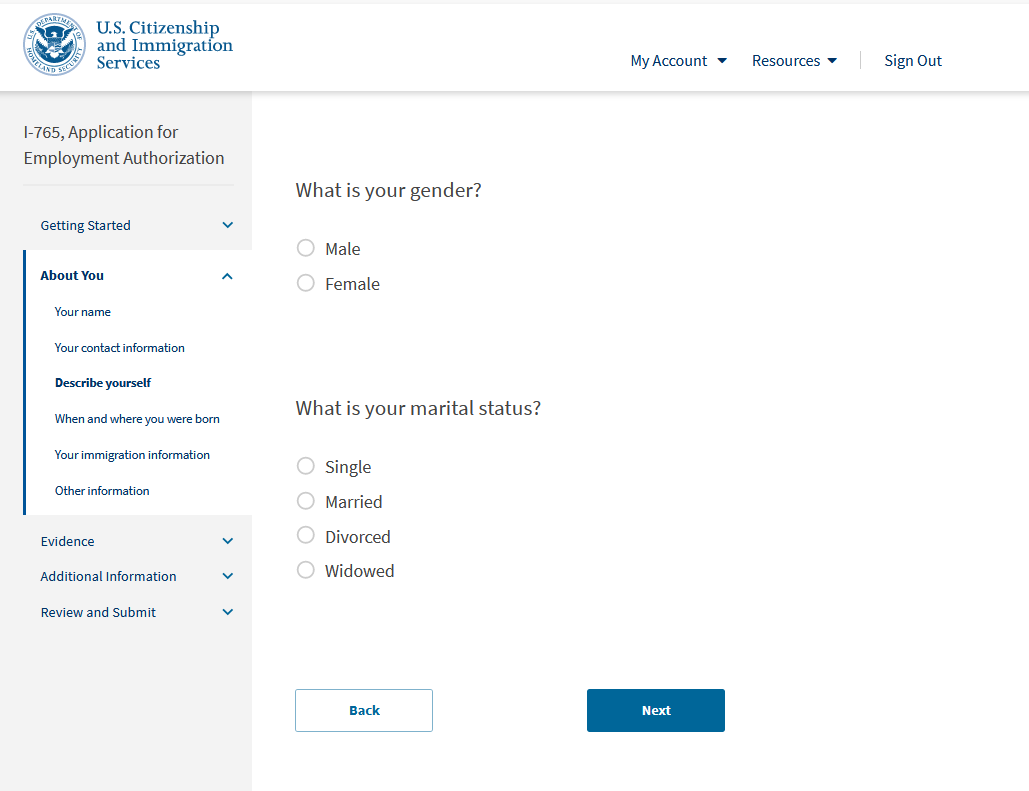Click the USCIS Homeland Security seal logo
The image size is (1029, 791).
tap(55, 46)
